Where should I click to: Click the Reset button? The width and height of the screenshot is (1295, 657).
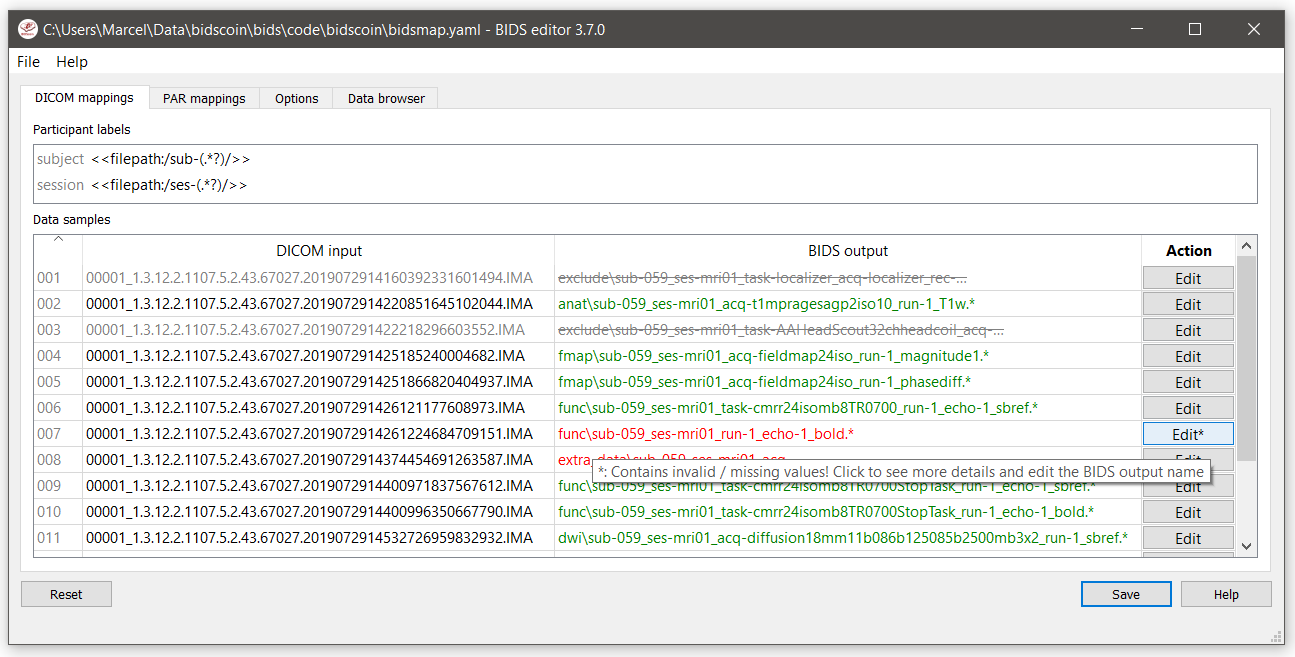point(66,594)
